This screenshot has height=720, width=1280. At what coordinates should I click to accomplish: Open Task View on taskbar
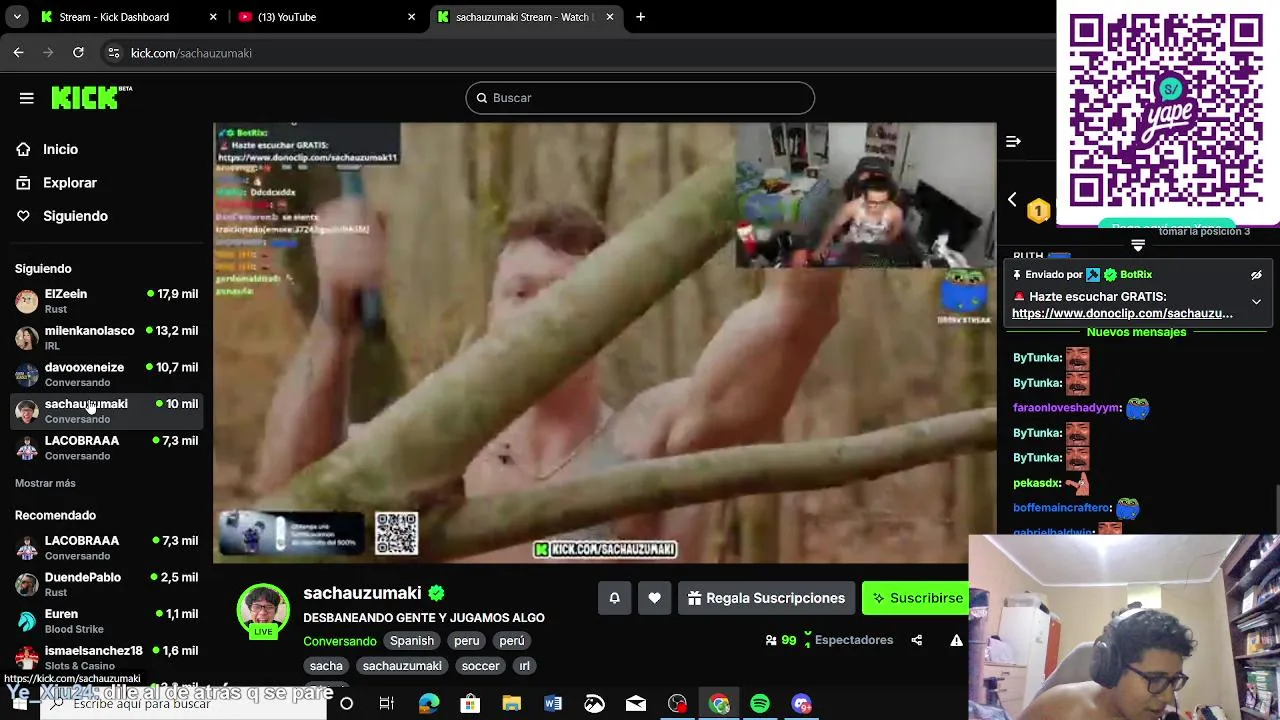coord(387,704)
